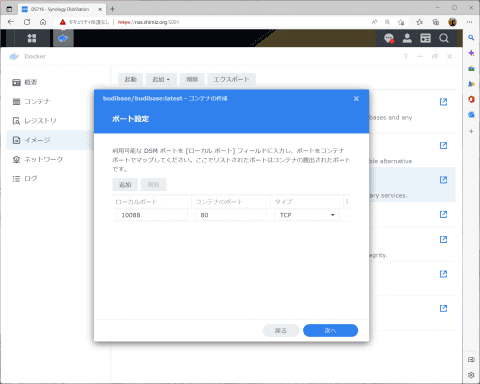This screenshot has width=480, height=384.
Task: Open the Edge sidebar settings gear
Action: pos(471,375)
